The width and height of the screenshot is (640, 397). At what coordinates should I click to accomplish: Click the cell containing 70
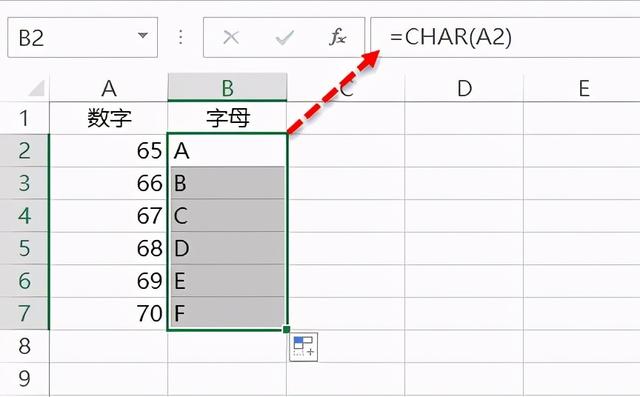click(109, 313)
